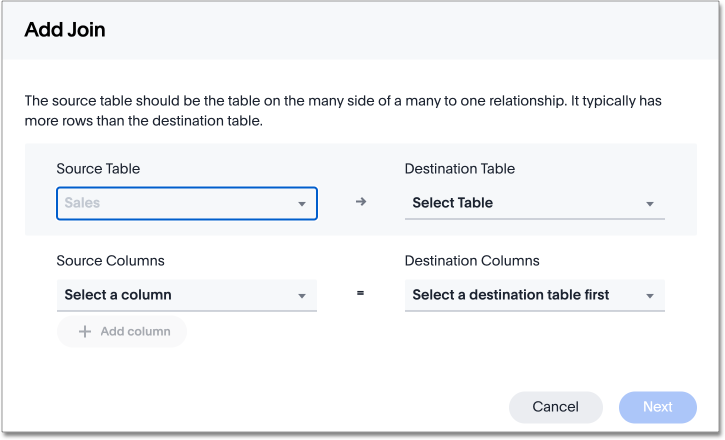Click the Add Join dialog title

65,30
